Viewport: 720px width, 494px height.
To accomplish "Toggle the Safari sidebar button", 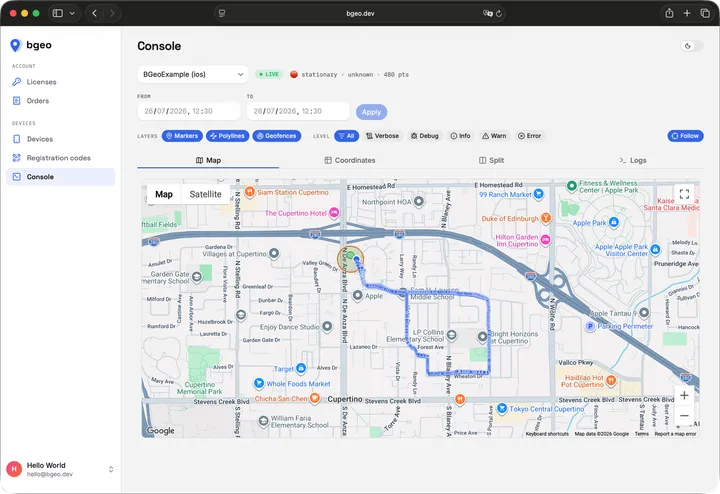I will click(x=58, y=13).
